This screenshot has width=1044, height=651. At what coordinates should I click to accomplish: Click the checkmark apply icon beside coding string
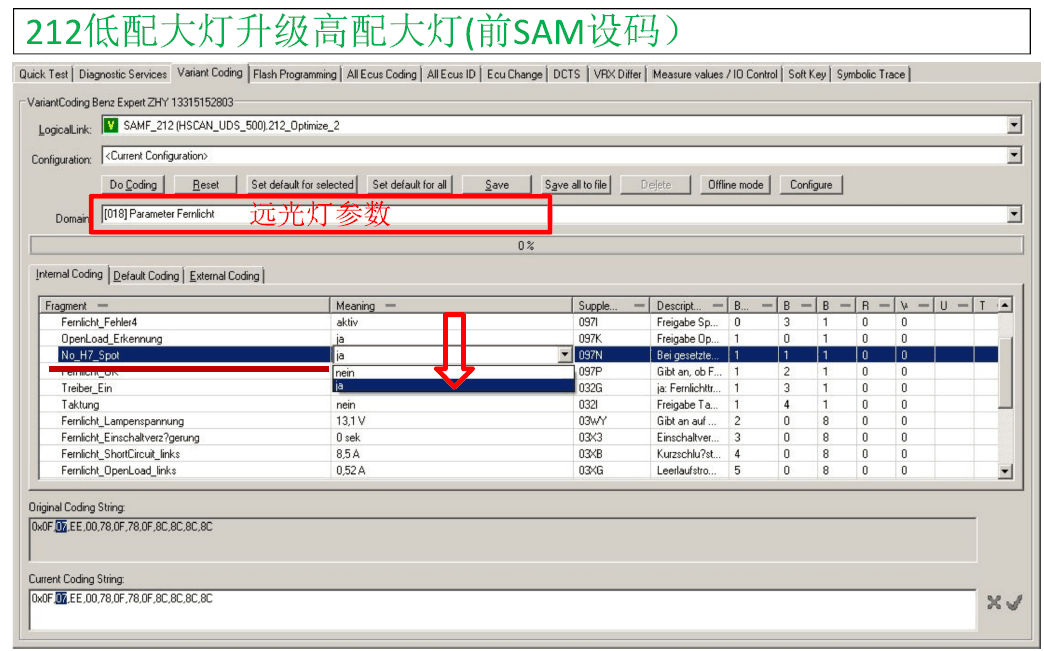(x=1014, y=603)
